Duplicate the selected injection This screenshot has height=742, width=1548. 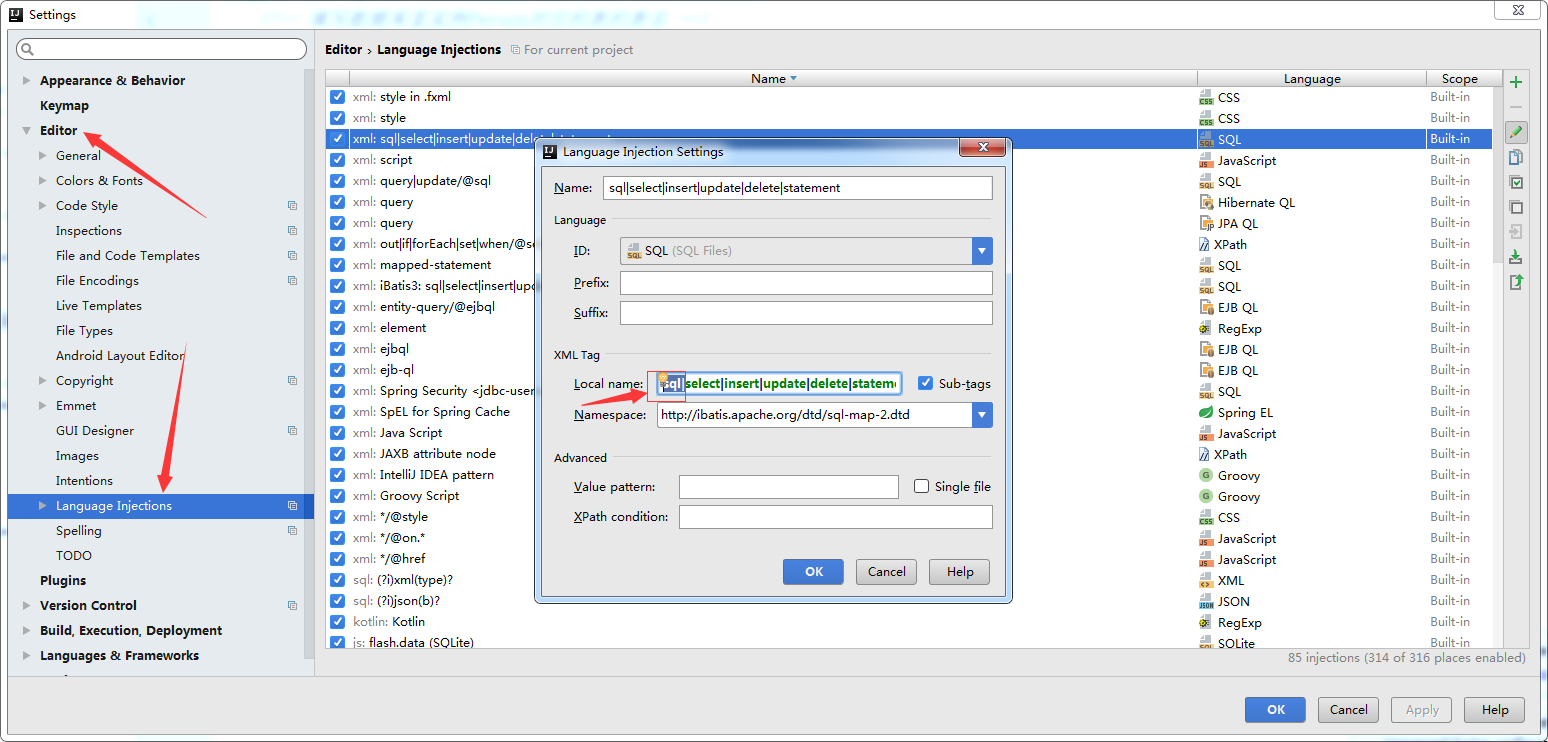coord(1516,157)
